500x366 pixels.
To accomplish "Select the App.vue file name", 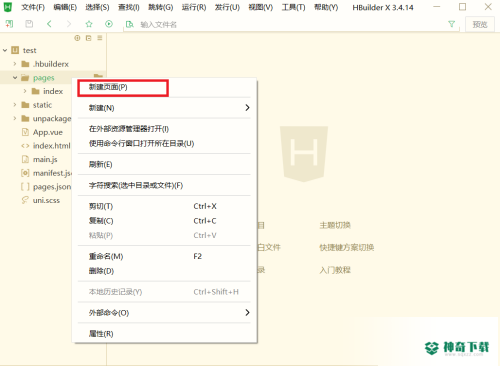I will coord(48,132).
